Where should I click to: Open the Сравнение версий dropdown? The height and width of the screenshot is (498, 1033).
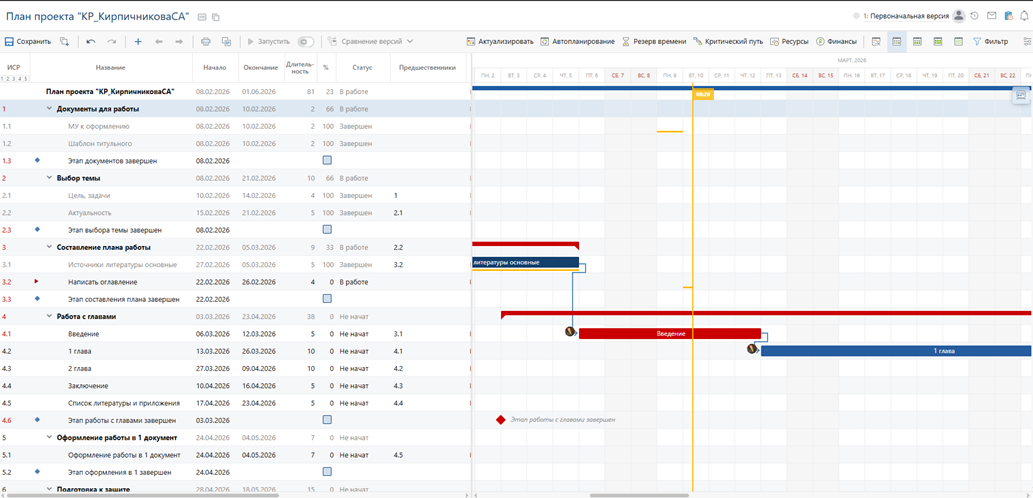(x=371, y=42)
